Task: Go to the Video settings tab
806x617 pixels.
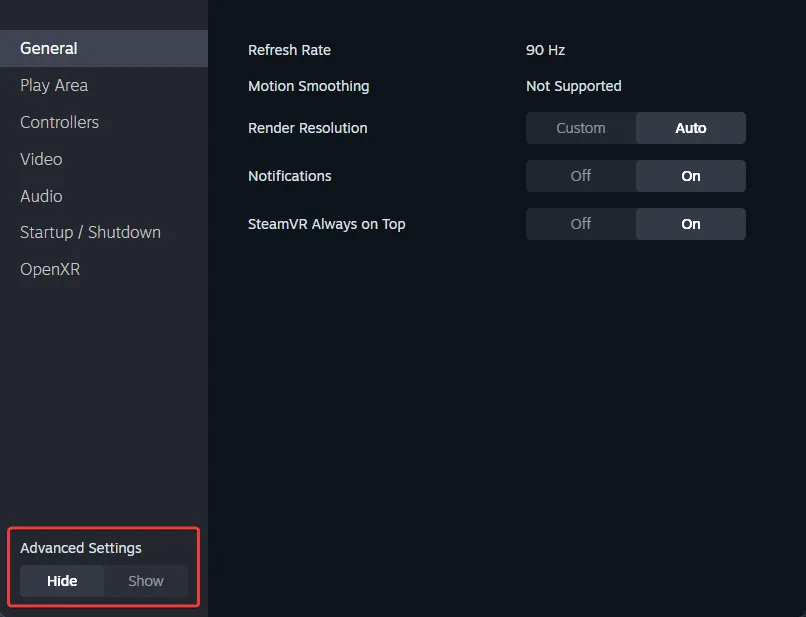Action: point(41,159)
